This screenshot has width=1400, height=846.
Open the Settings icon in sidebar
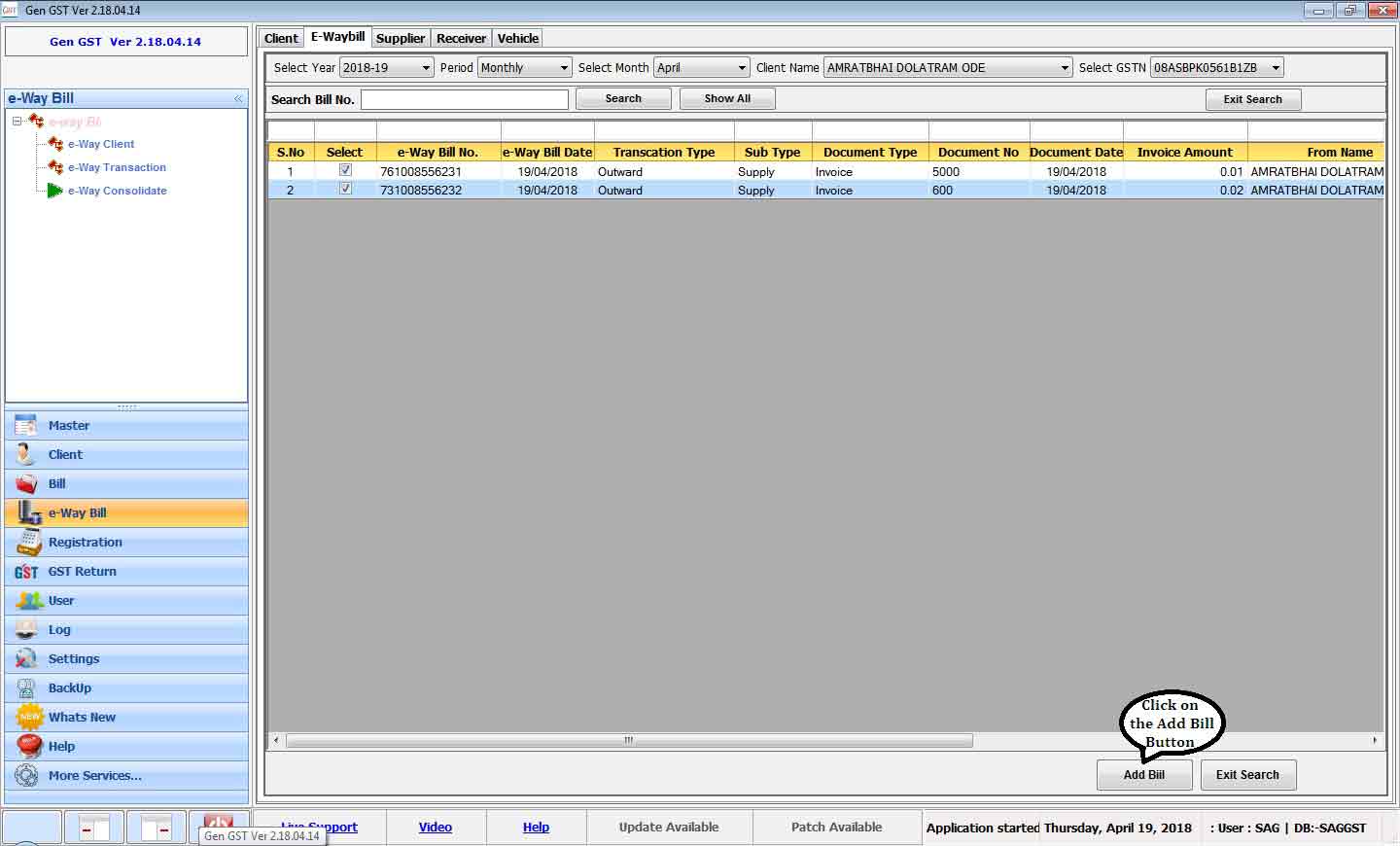point(26,659)
